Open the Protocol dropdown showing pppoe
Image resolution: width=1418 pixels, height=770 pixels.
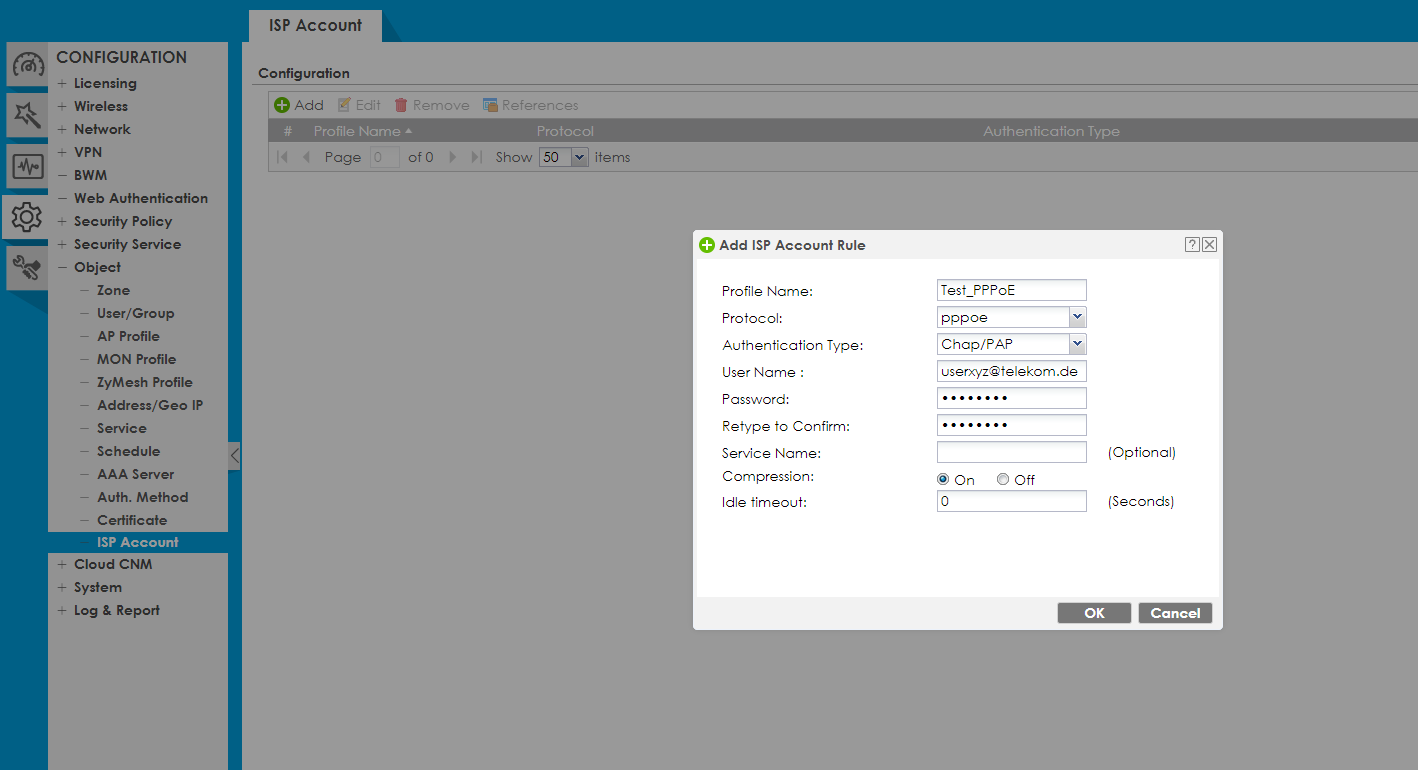1077,317
